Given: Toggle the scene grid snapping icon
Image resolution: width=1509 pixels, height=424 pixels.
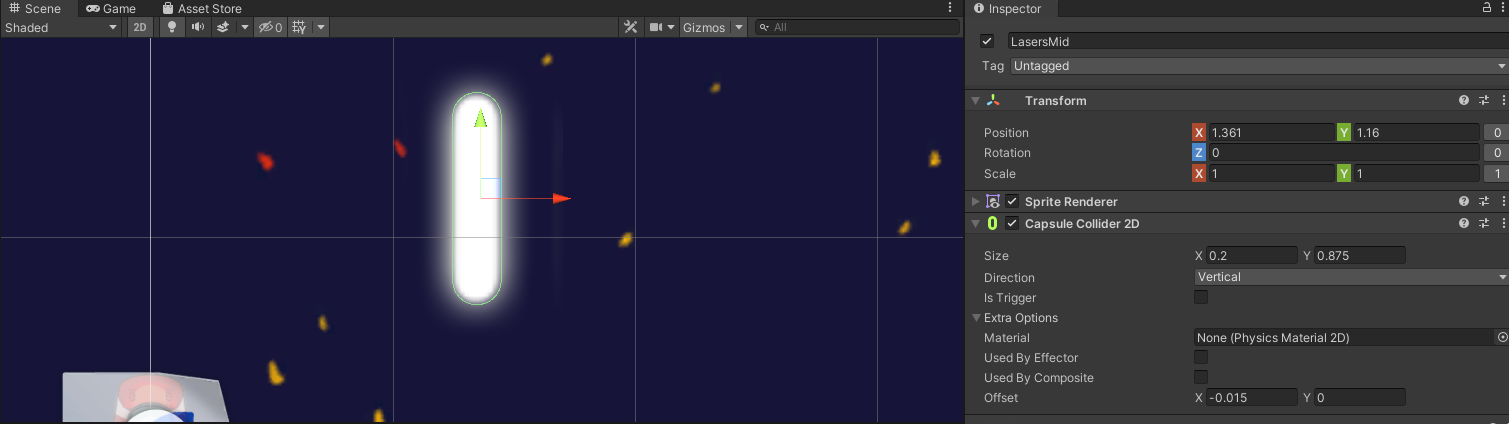Looking at the screenshot, I should click(299, 27).
